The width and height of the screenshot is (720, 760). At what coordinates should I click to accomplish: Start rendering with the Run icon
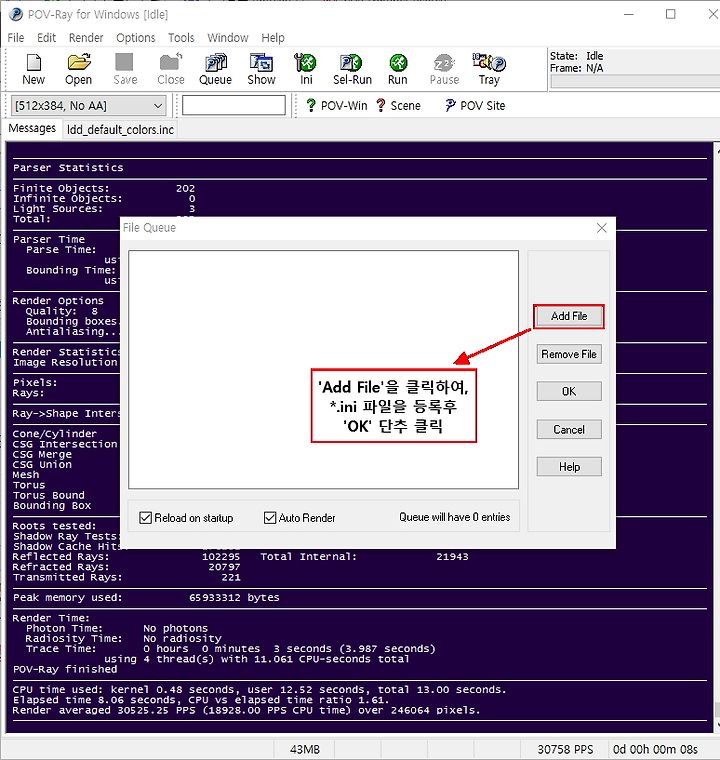[x=398, y=69]
